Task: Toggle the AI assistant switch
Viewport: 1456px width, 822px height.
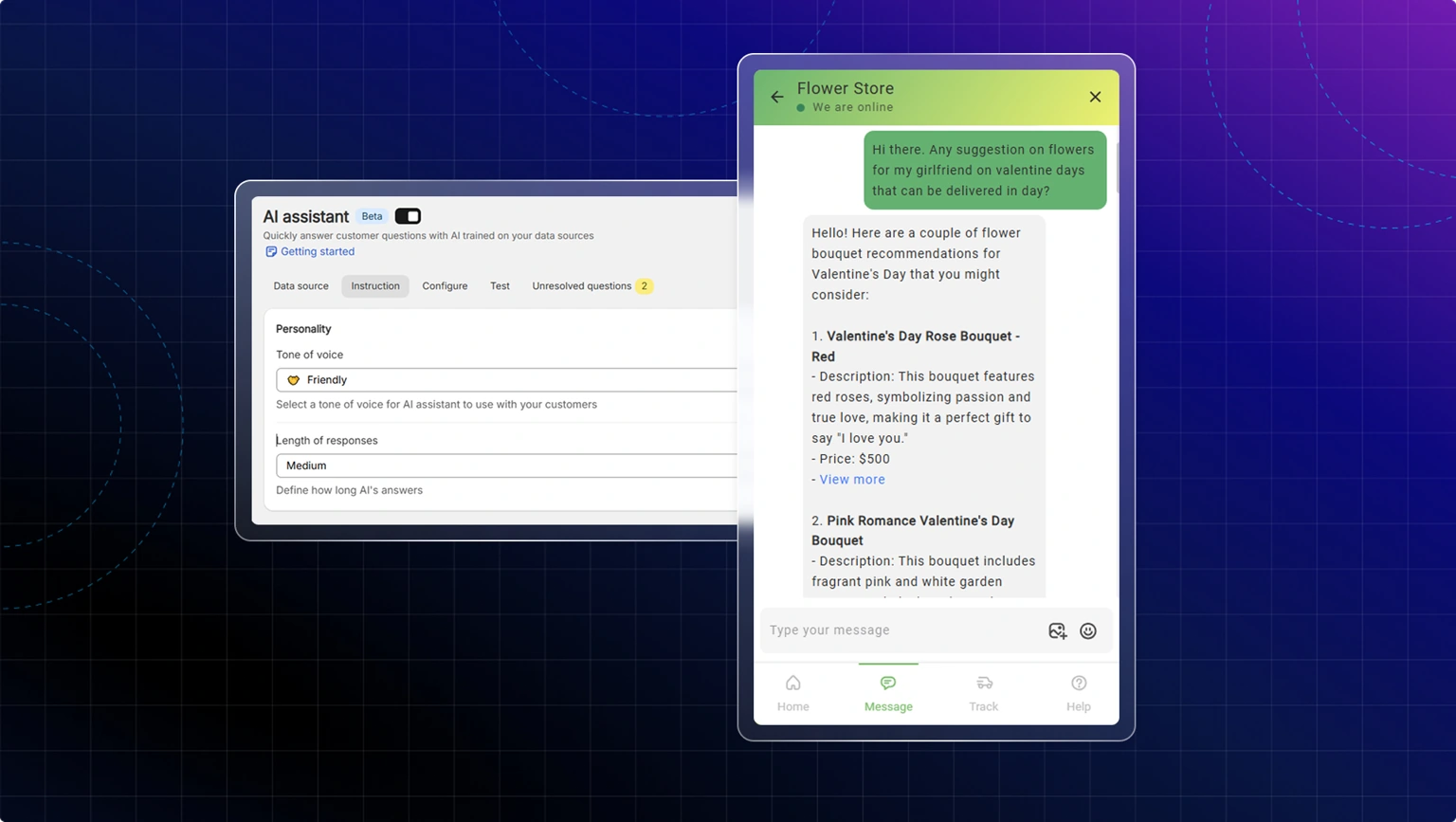Action: 408,216
